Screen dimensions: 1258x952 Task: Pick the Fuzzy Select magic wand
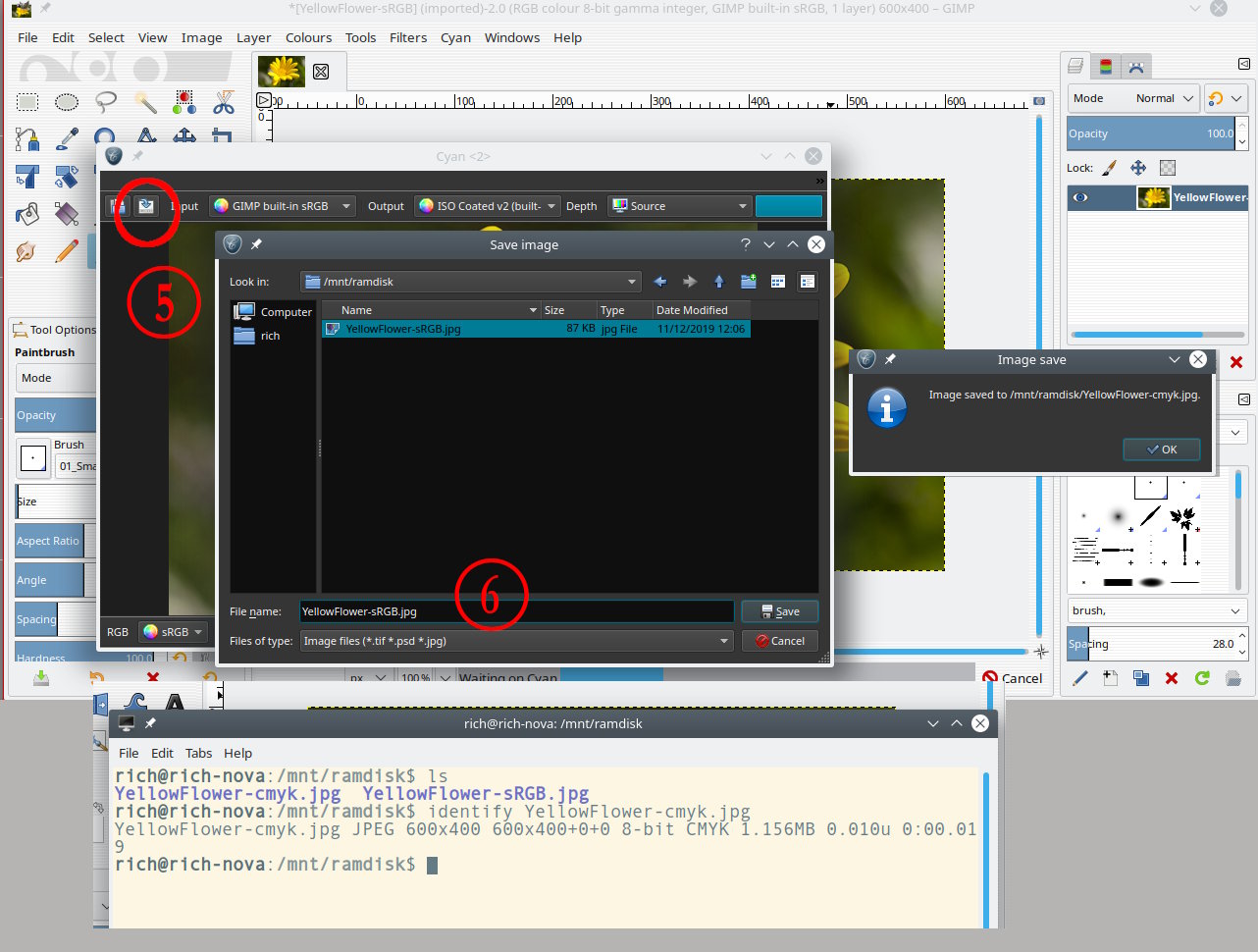[145, 102]
